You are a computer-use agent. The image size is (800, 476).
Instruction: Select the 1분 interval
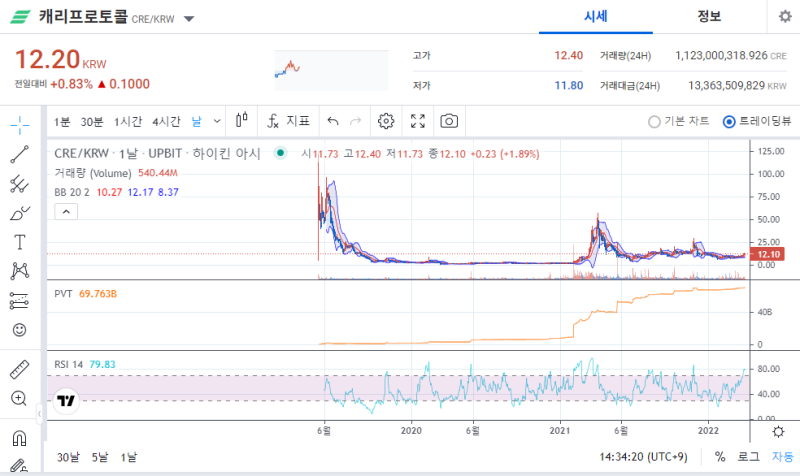click(x=62, y=121)
